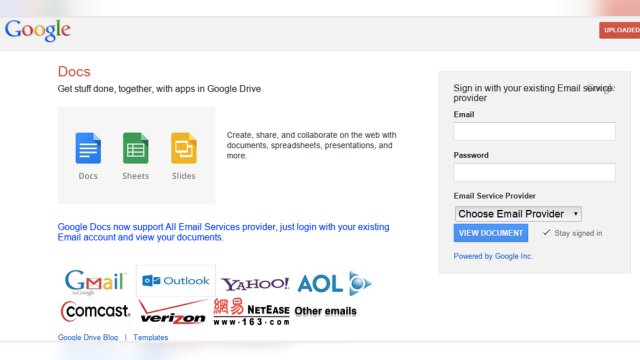Open the green Sheets icon
The height and width of the screenshot is (360, 640).
[x=136, y=148]
